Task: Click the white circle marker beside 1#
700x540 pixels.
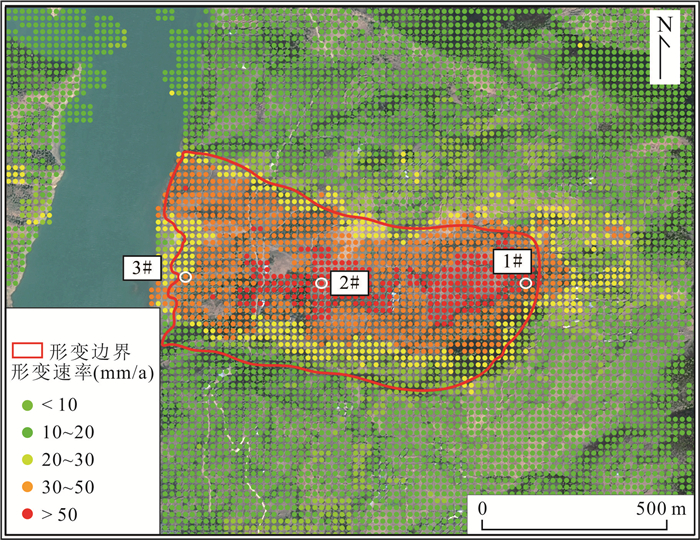Action: [x=526, y=283]
